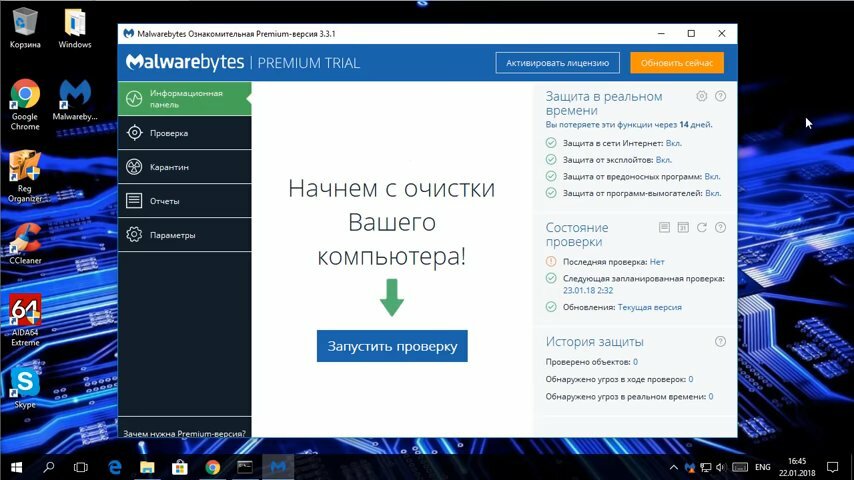
Task: Open Task View on taskbar
Action: click(x=81, y=467)
